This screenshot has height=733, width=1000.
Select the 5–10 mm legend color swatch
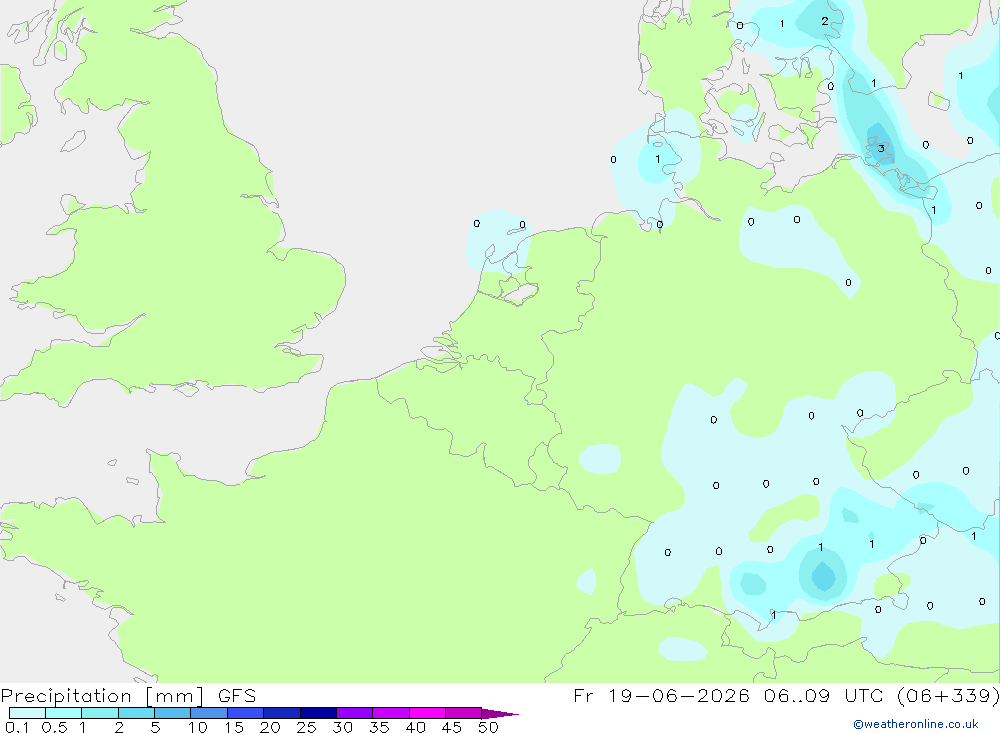pos(173,713)
